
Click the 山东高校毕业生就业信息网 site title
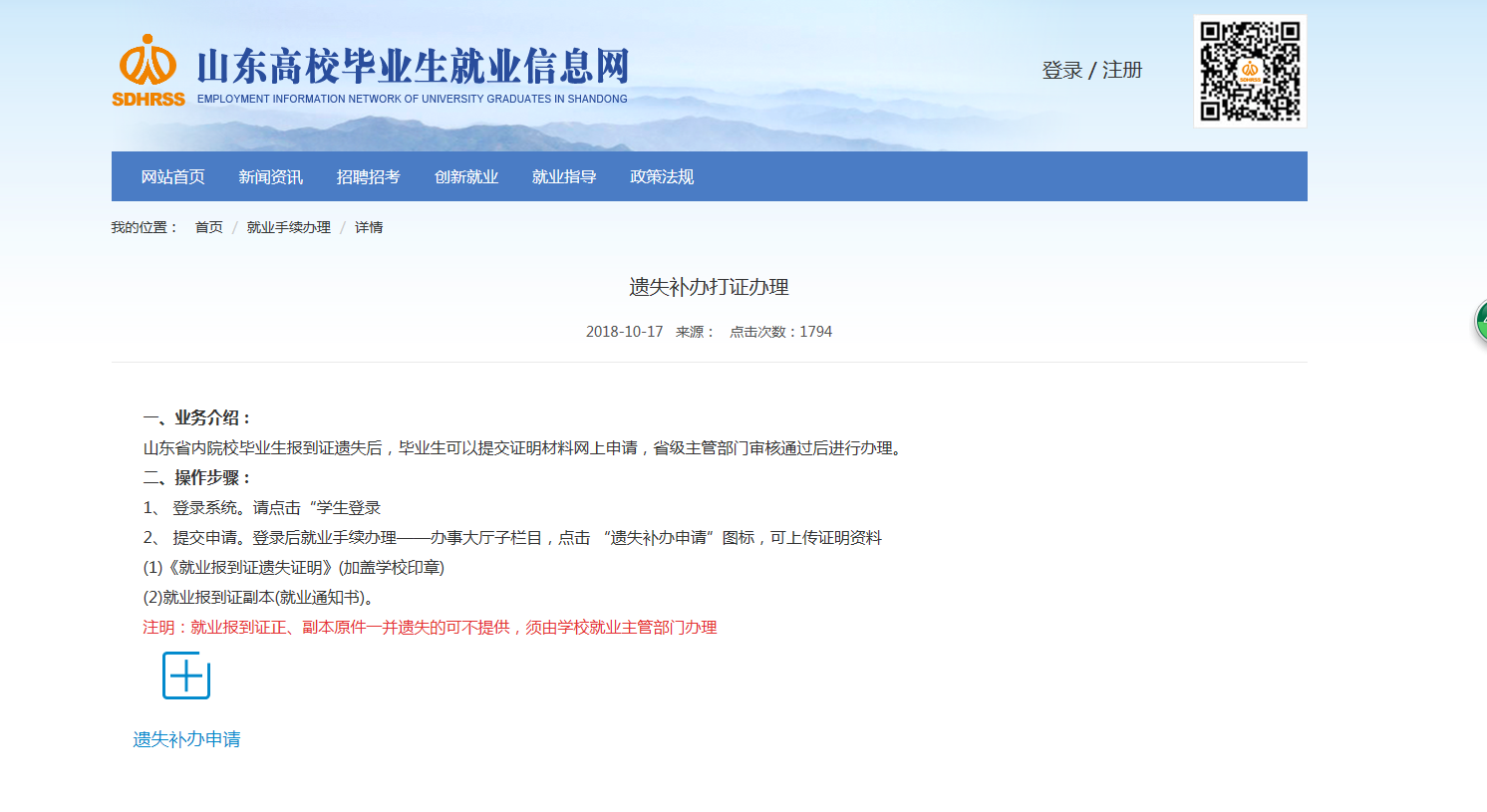[x=413, y=67]
